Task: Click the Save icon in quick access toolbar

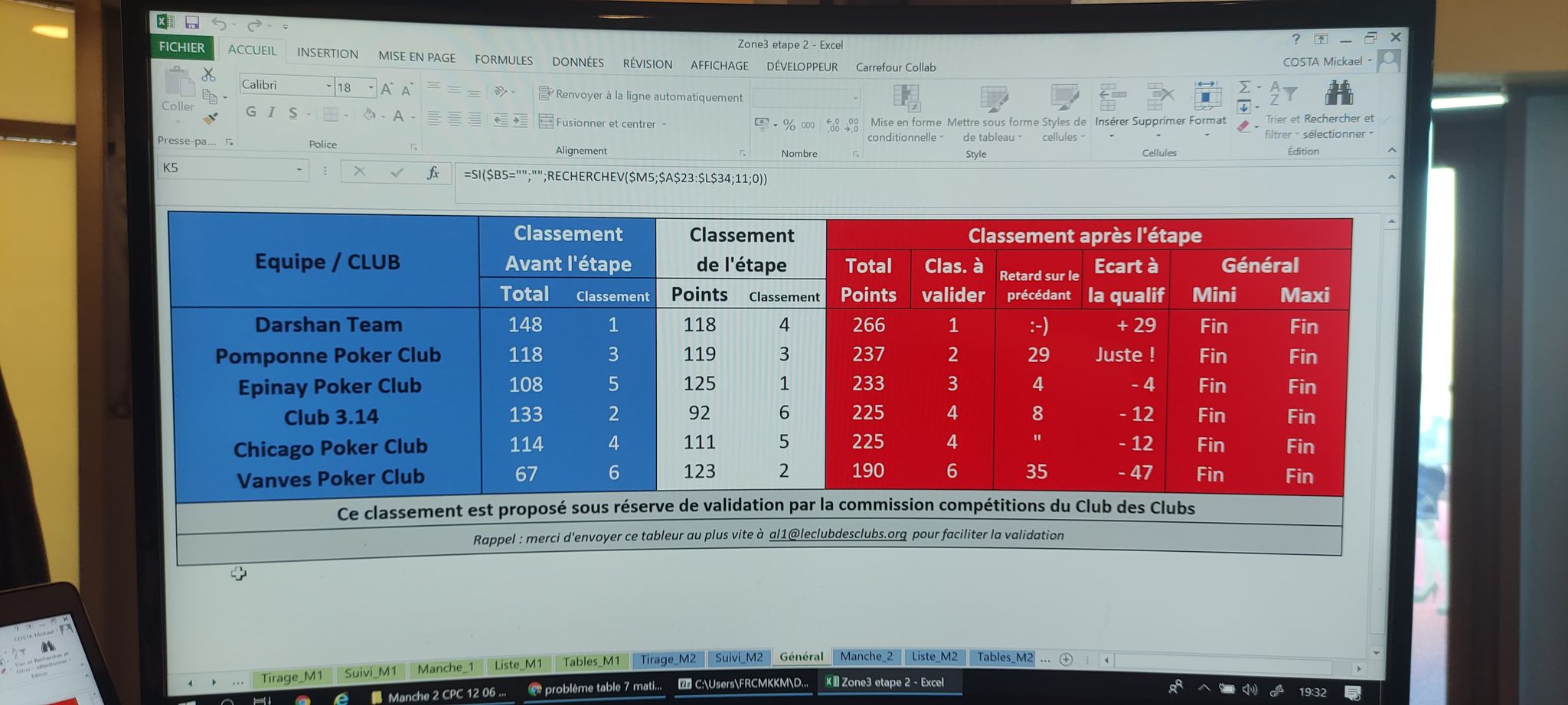Action: (192, 23)
